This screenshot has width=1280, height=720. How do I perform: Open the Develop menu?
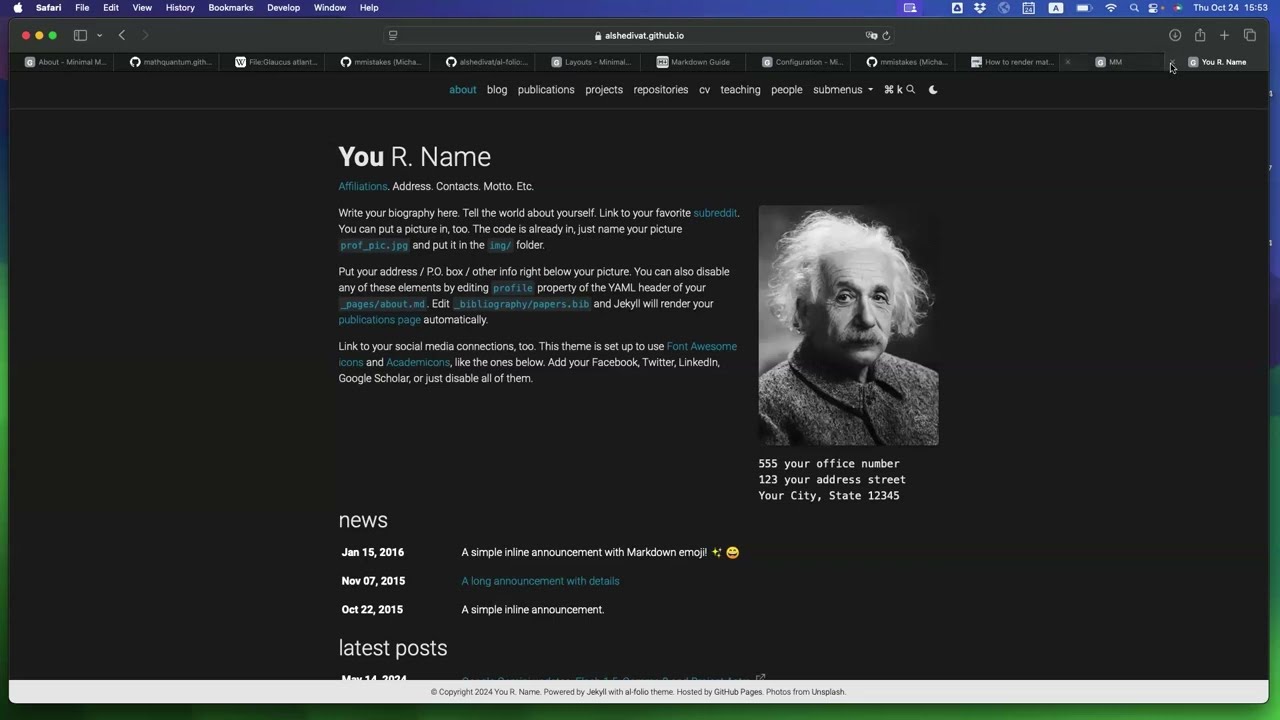coord(283,7)
